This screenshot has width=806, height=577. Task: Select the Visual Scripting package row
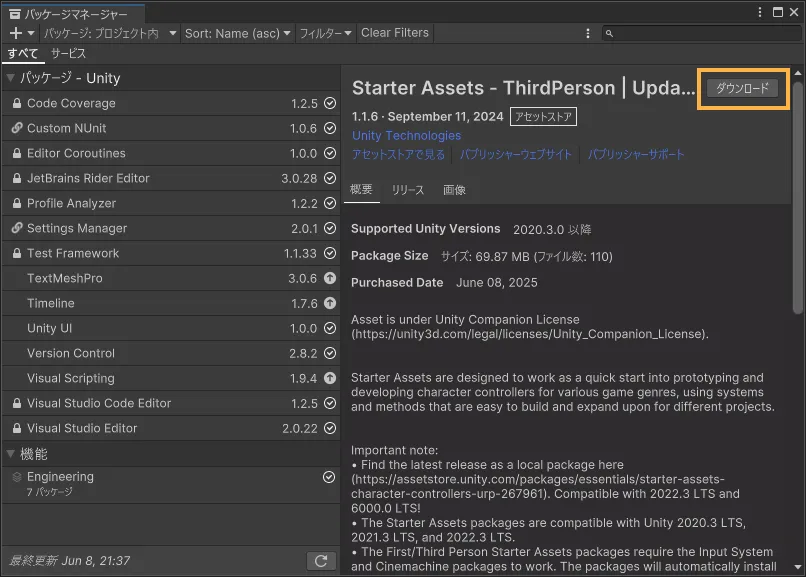tap(171, 378)
